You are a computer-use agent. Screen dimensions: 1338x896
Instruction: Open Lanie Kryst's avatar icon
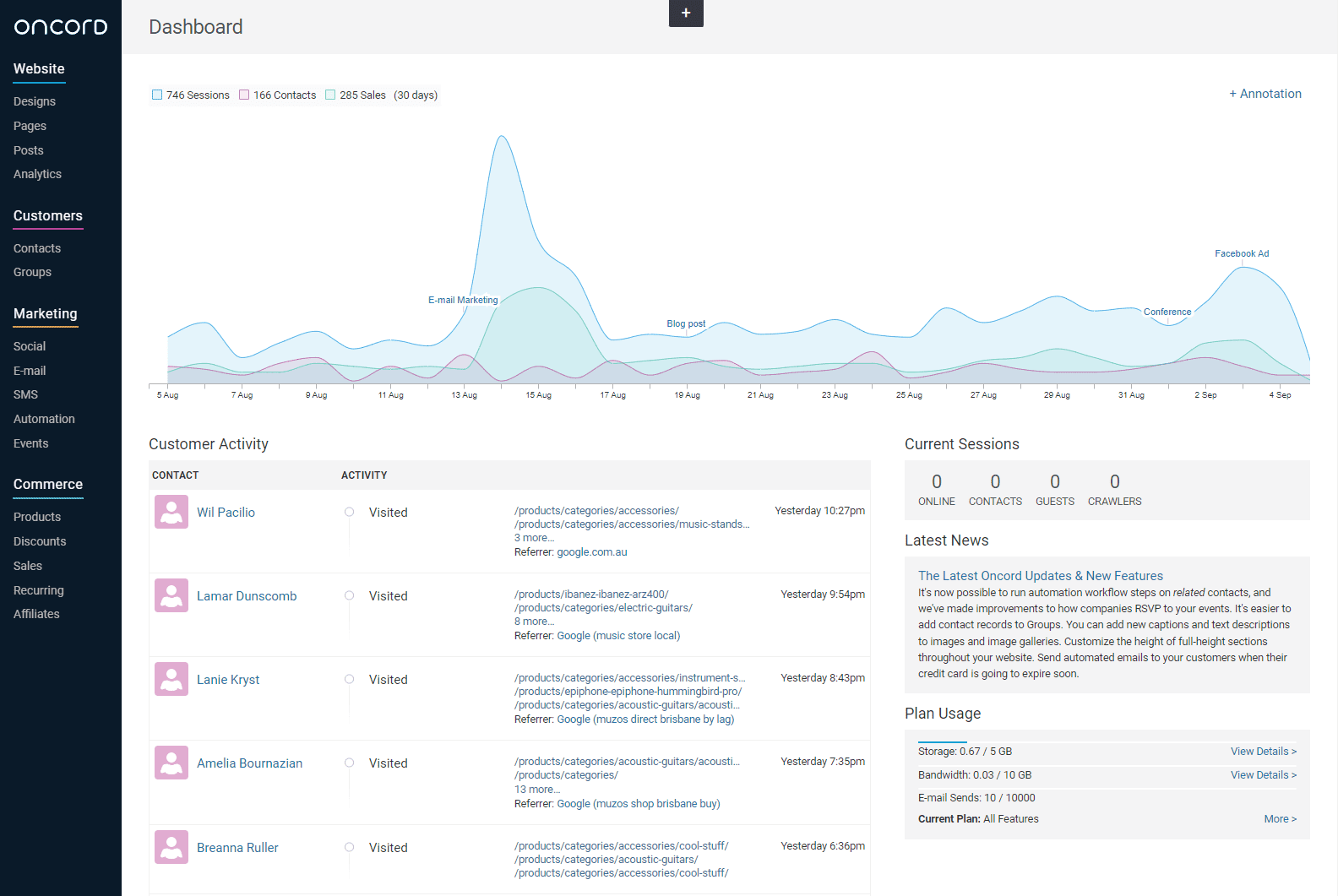[x=171, y=679]
